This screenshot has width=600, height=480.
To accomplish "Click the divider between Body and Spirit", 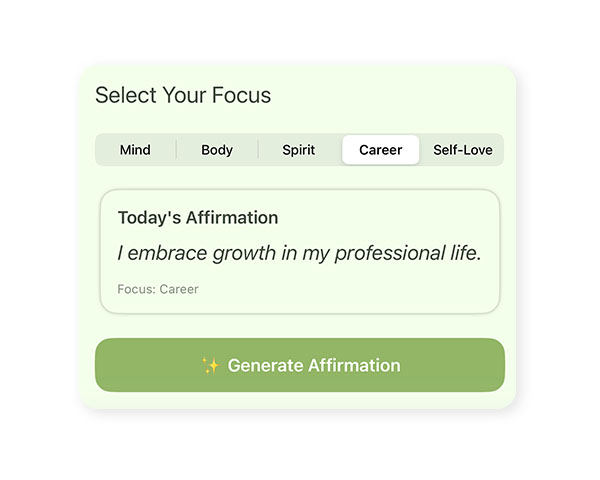I will [258, 150].
